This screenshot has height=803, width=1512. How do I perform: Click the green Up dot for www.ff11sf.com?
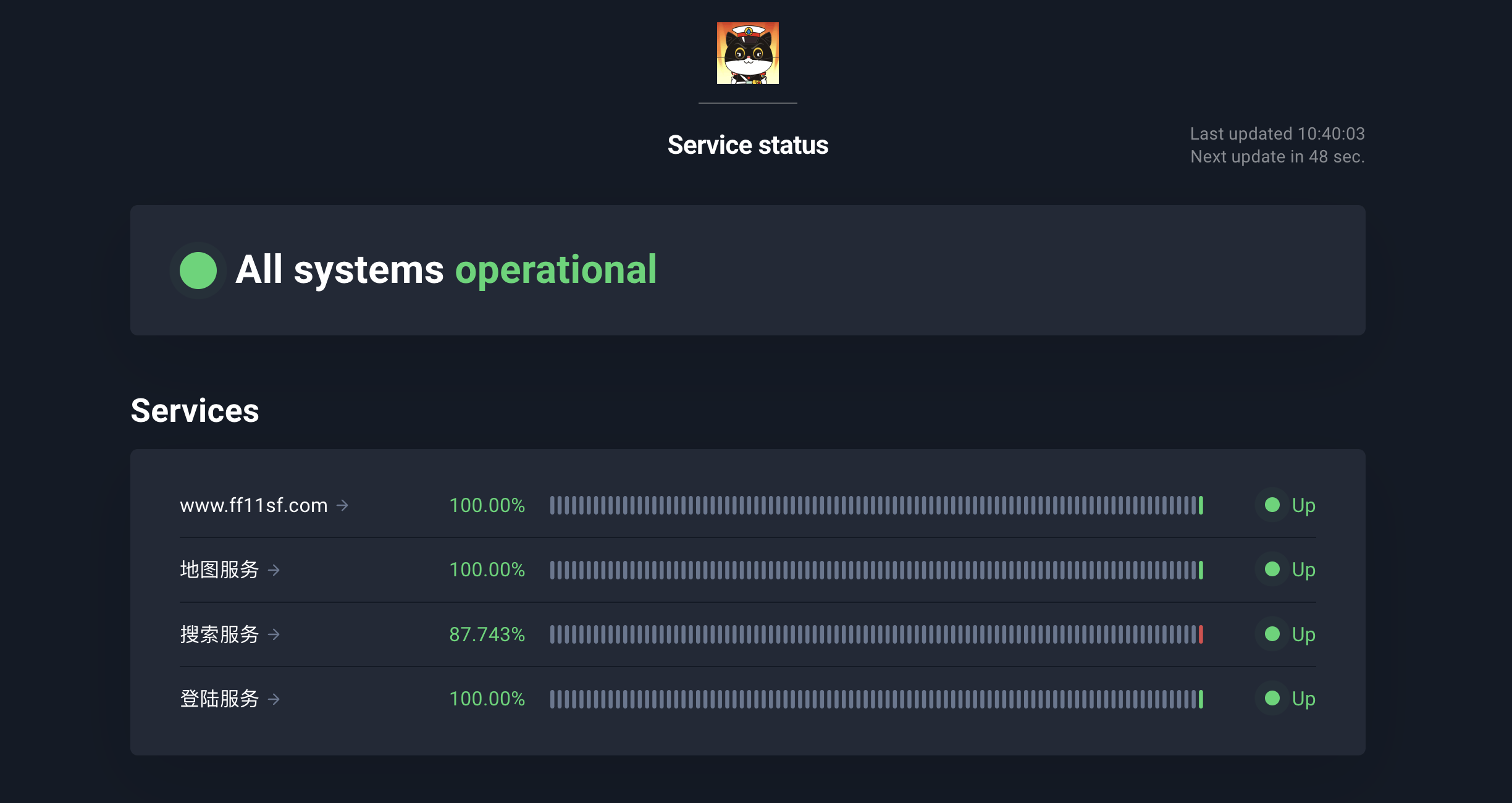(x=1272, y=505)
